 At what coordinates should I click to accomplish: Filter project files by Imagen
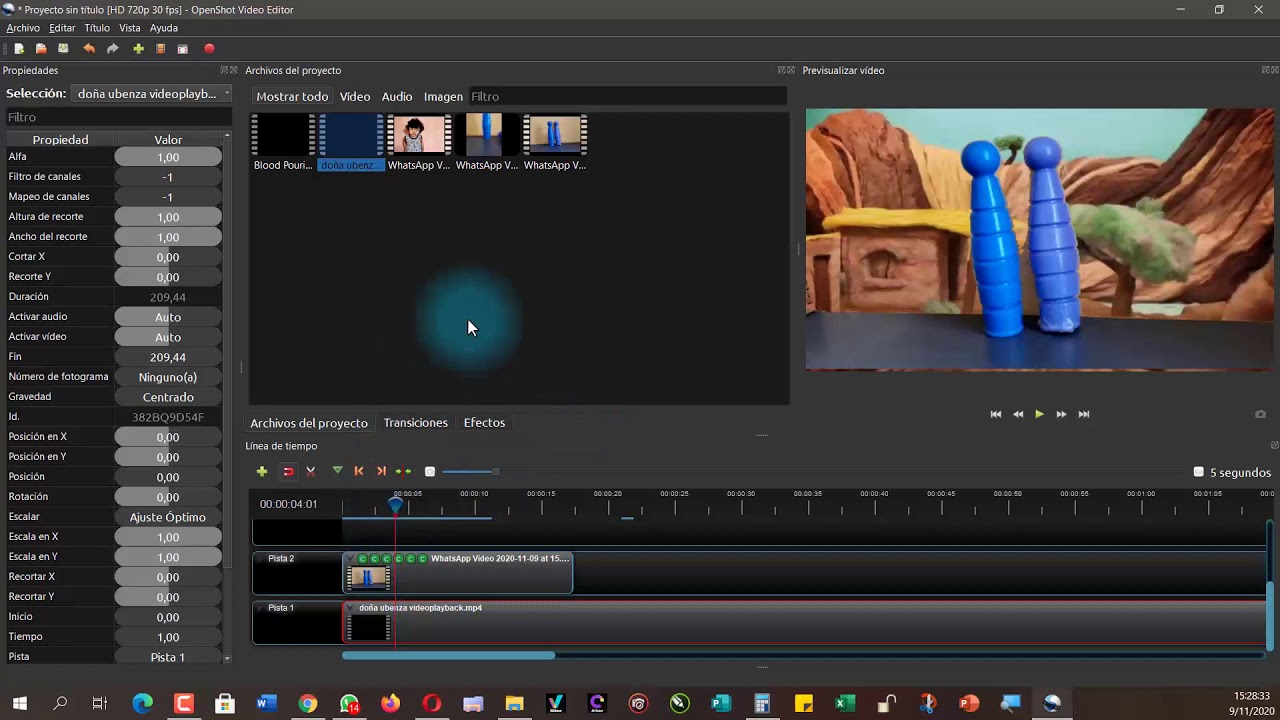[443, 97]
